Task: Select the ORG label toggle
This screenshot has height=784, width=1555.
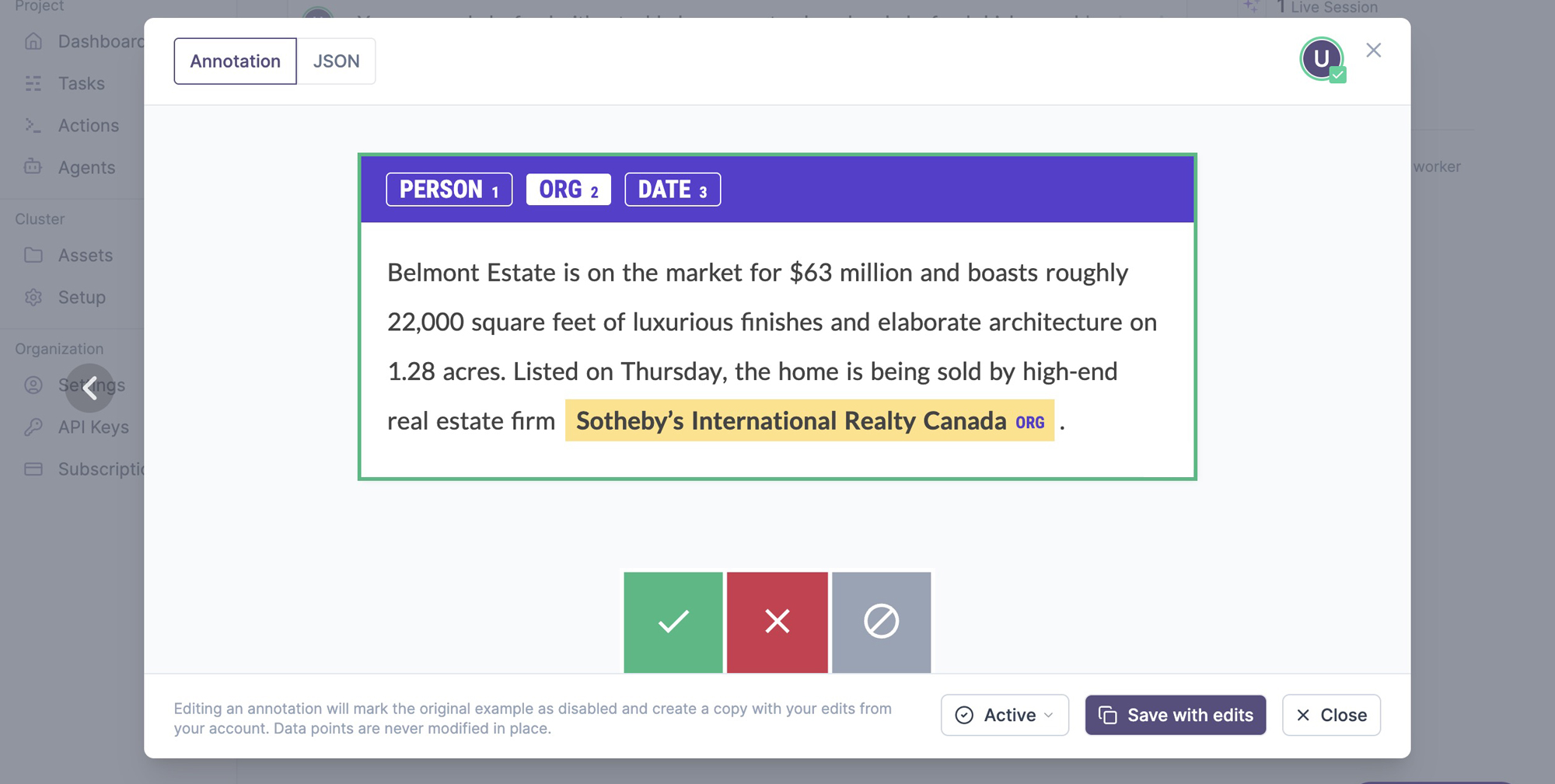Action: [x=568, y=190]
